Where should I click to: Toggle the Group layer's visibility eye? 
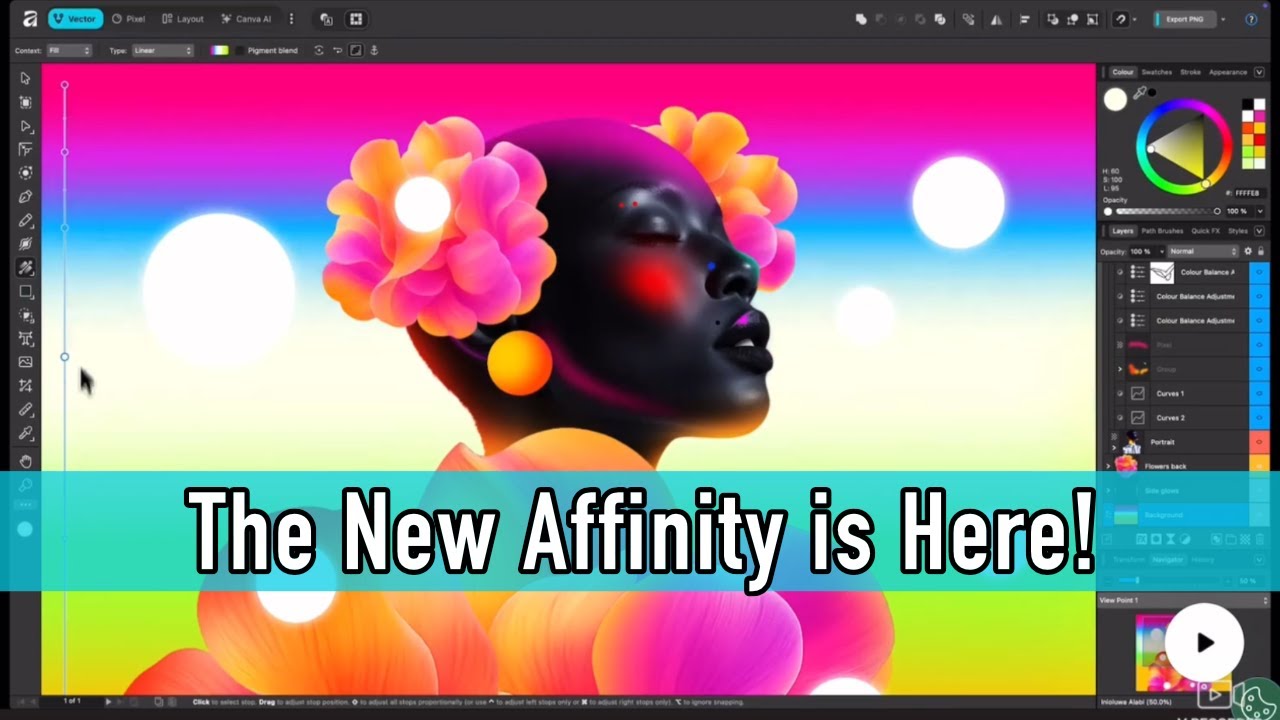click(1259, 369)
